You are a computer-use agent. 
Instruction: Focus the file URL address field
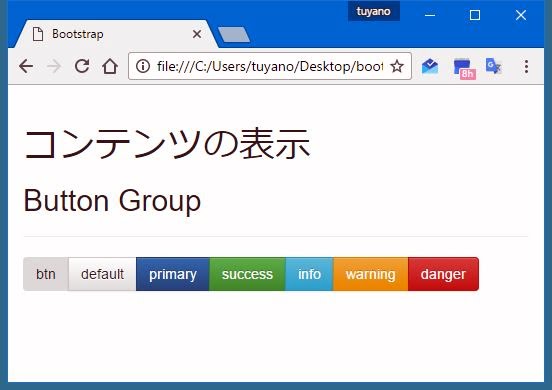270,66
